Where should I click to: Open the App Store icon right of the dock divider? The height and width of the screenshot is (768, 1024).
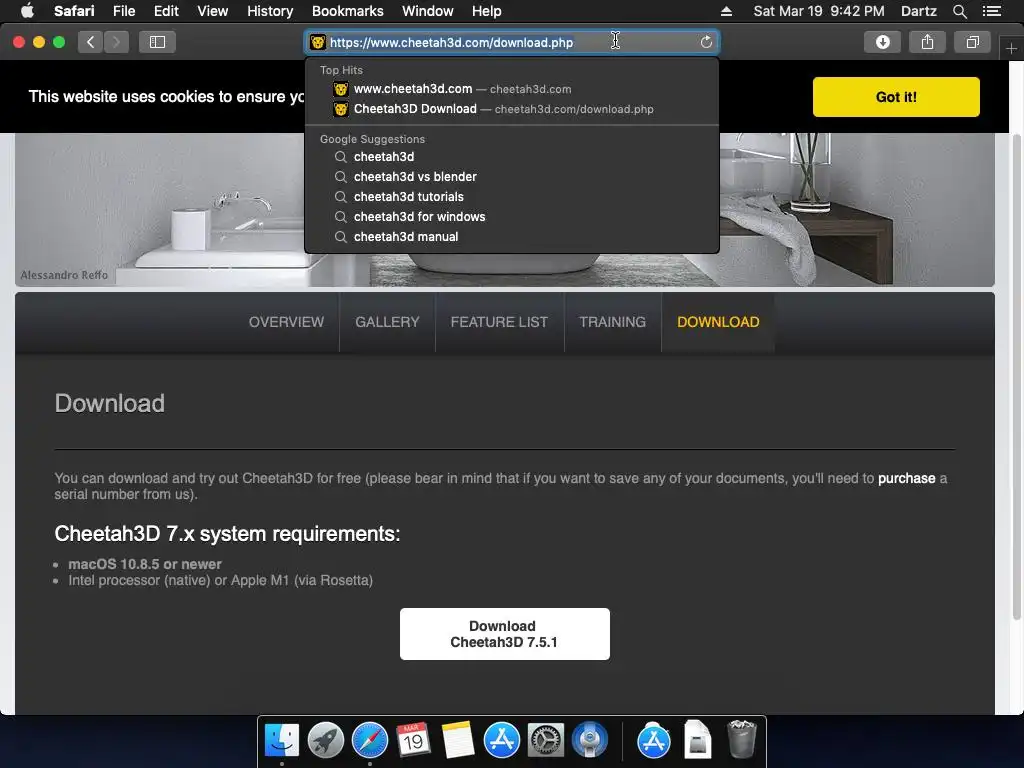tap(654, 740)
